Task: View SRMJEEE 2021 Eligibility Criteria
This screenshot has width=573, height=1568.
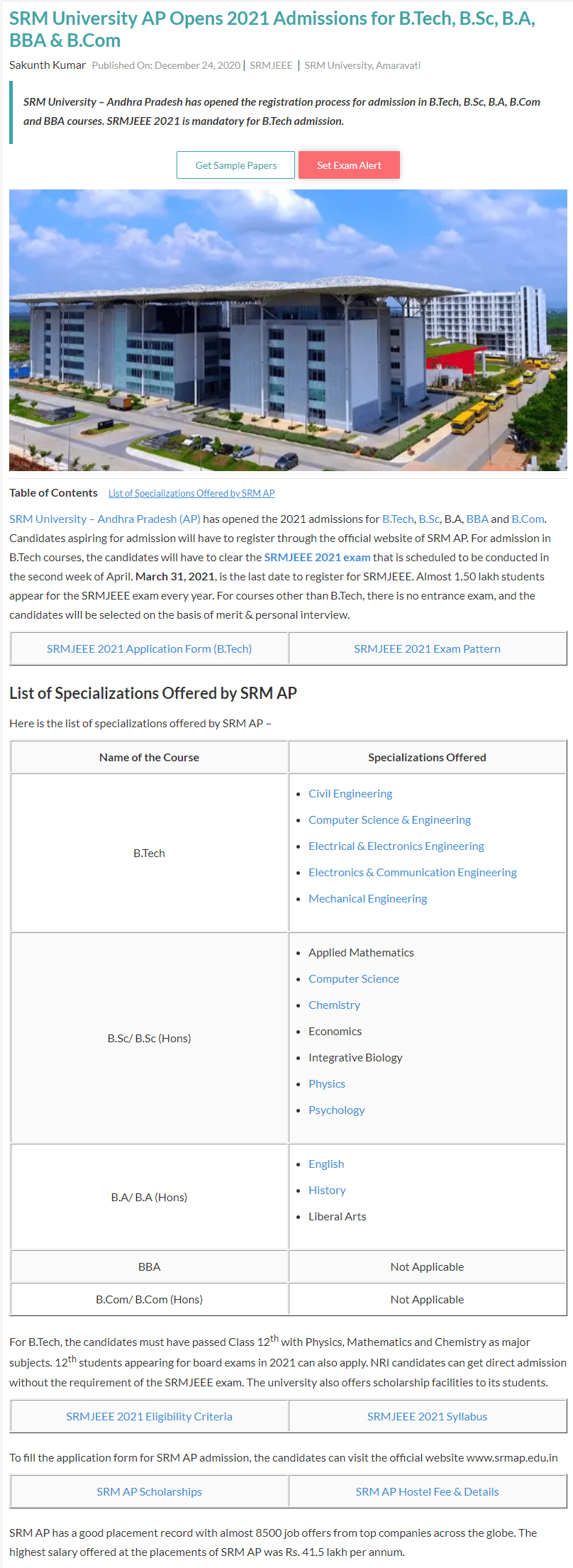Action: (x=149, y=1417)
